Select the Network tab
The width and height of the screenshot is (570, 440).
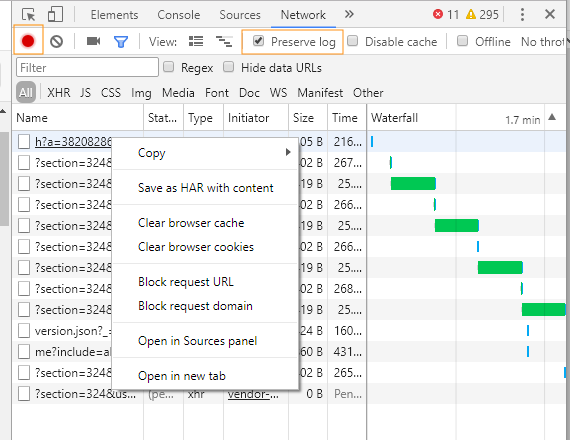point(303,15)
